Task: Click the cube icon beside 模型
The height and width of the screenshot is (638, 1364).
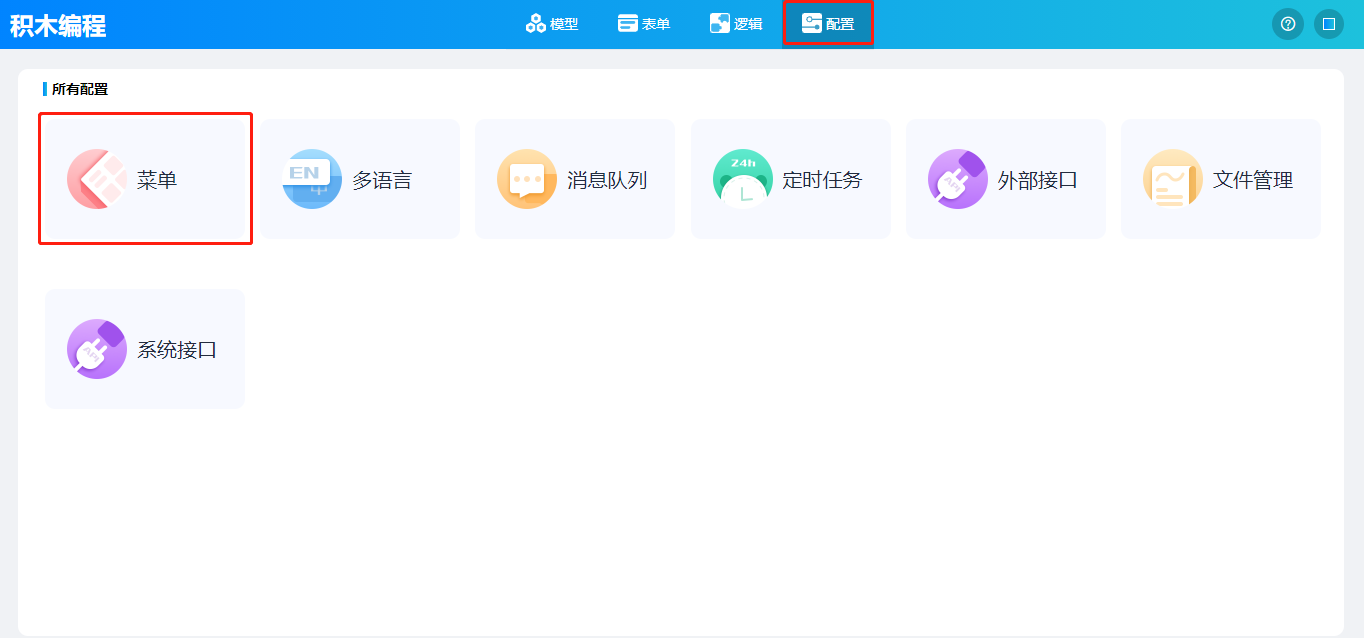Action: [x=535, y=24]
